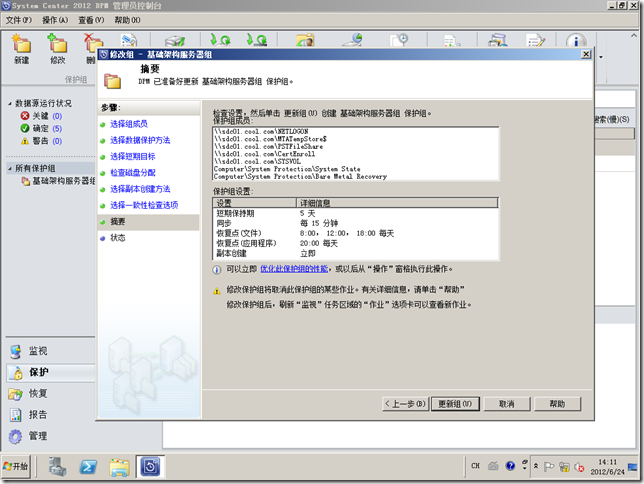
Task: Open the ribbon overflow dropdown arrow
Action: point(601,57)
